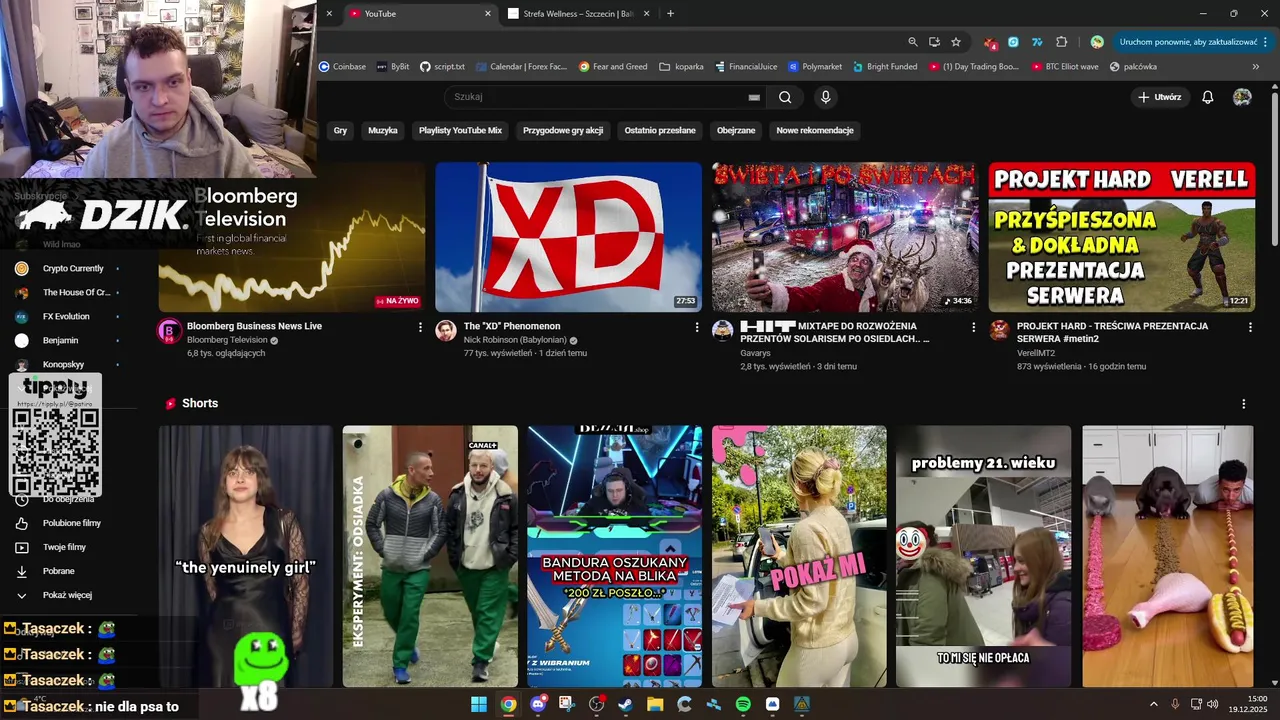Open the BANDURA OSZUKANY Short

point(615,557)
